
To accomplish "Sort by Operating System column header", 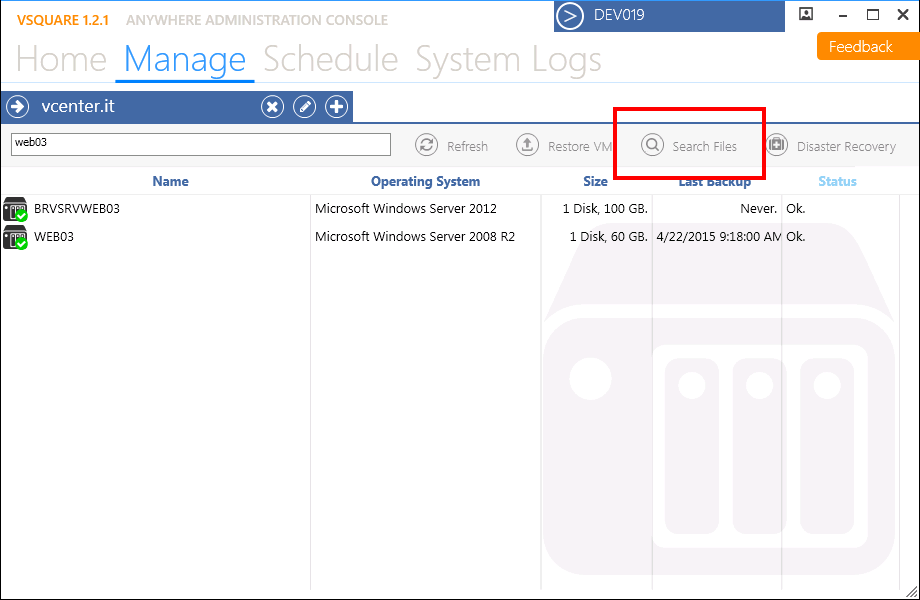I will [425, 181].
